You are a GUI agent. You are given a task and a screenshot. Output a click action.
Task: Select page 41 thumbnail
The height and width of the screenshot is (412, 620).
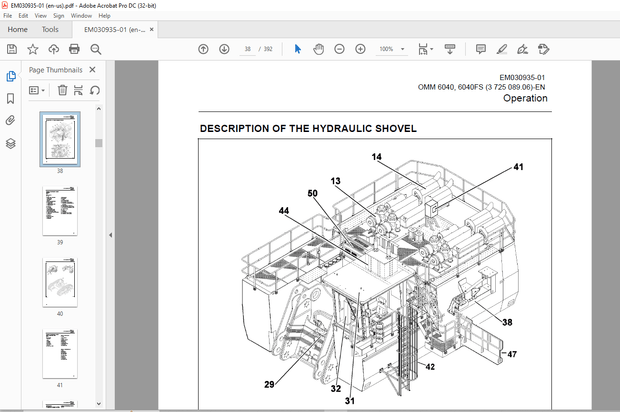coord(60,354)
